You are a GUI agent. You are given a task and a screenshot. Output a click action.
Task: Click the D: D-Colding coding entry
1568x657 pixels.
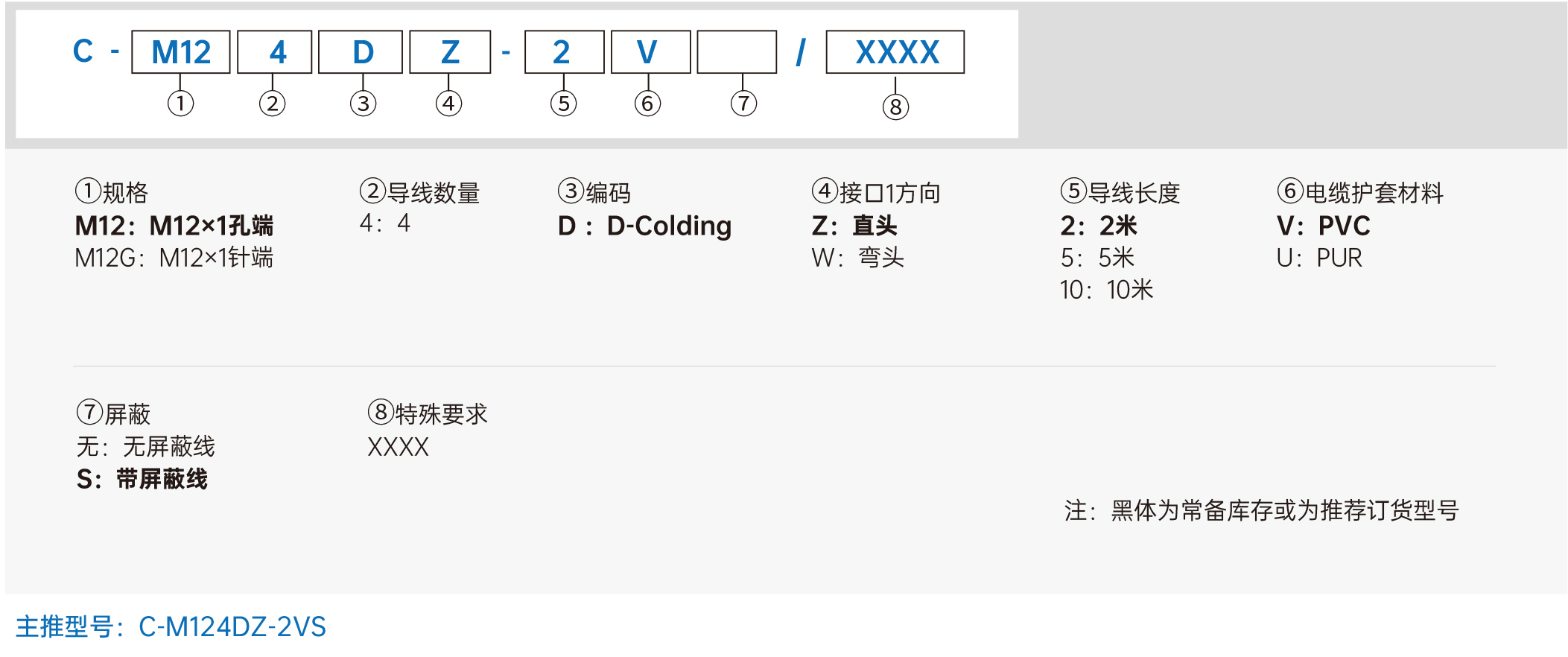click(645, 226)
